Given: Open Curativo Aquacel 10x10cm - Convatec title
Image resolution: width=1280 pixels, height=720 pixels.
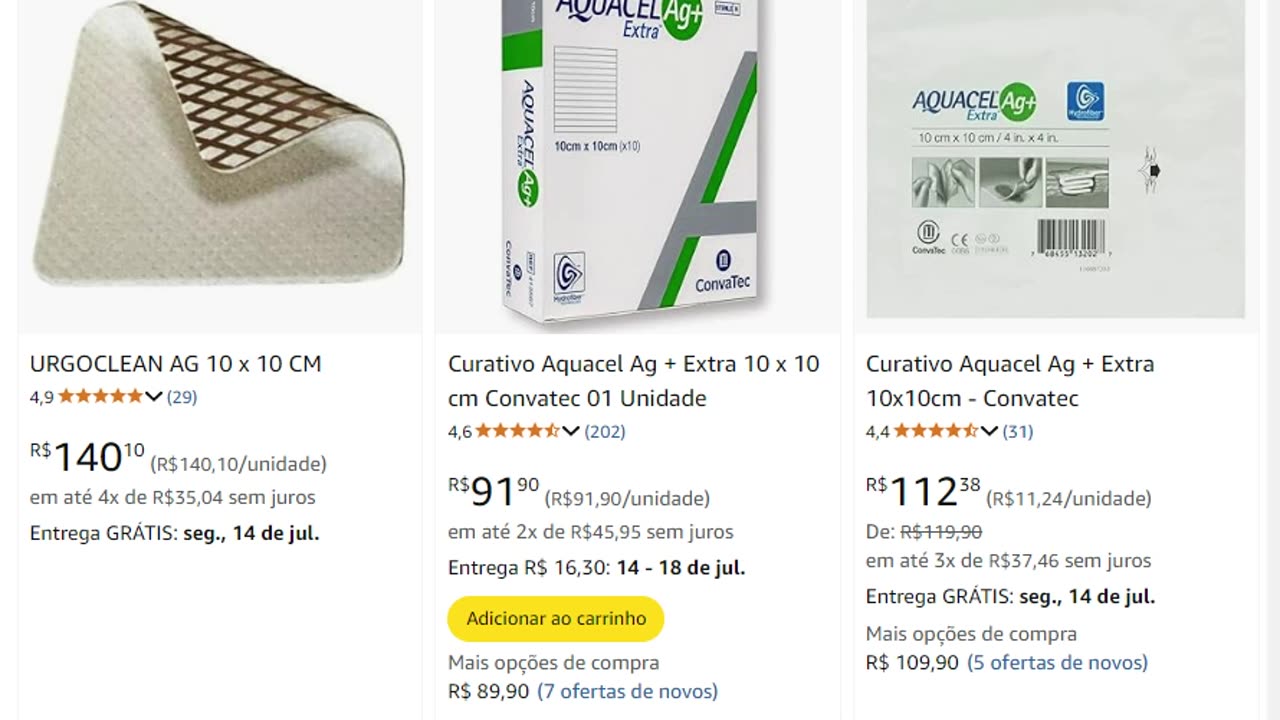Looking at the screenshot, I should (1010, 381).
